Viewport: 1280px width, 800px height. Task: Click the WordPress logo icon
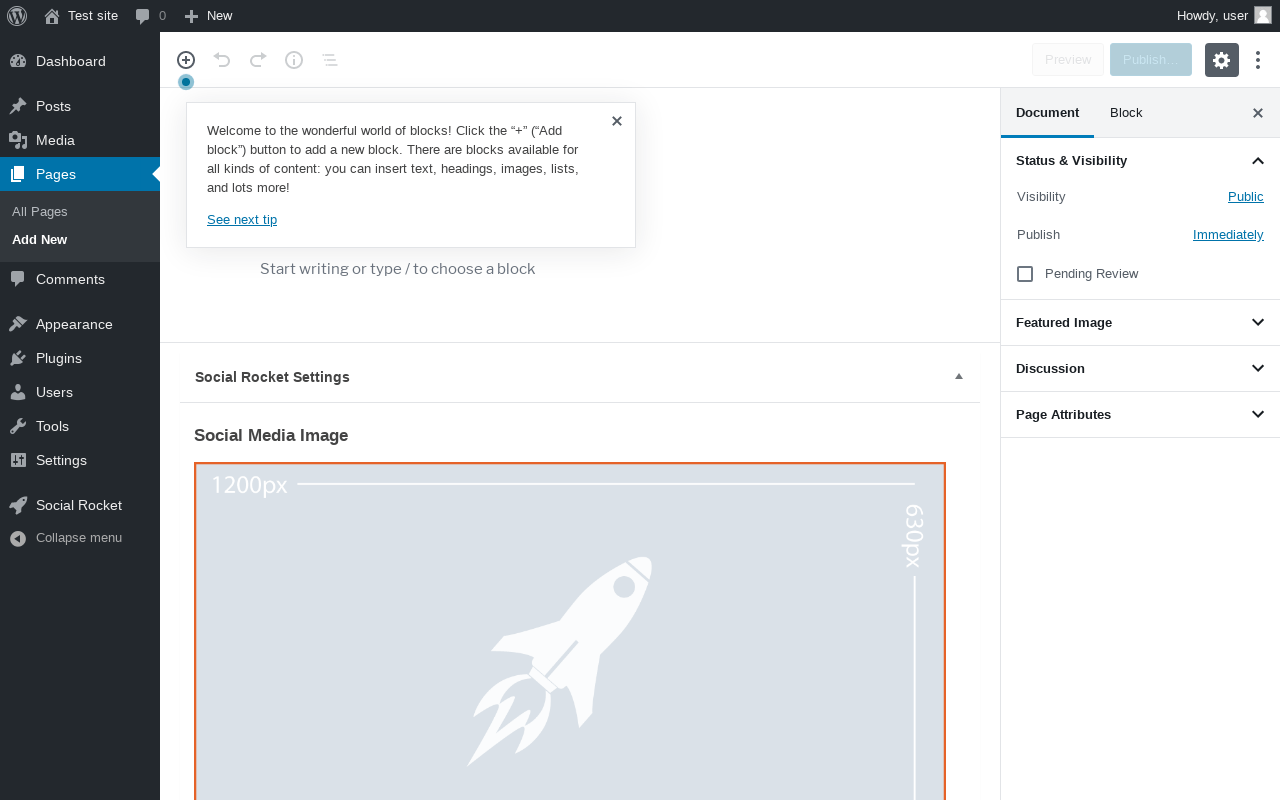(17, 16)
